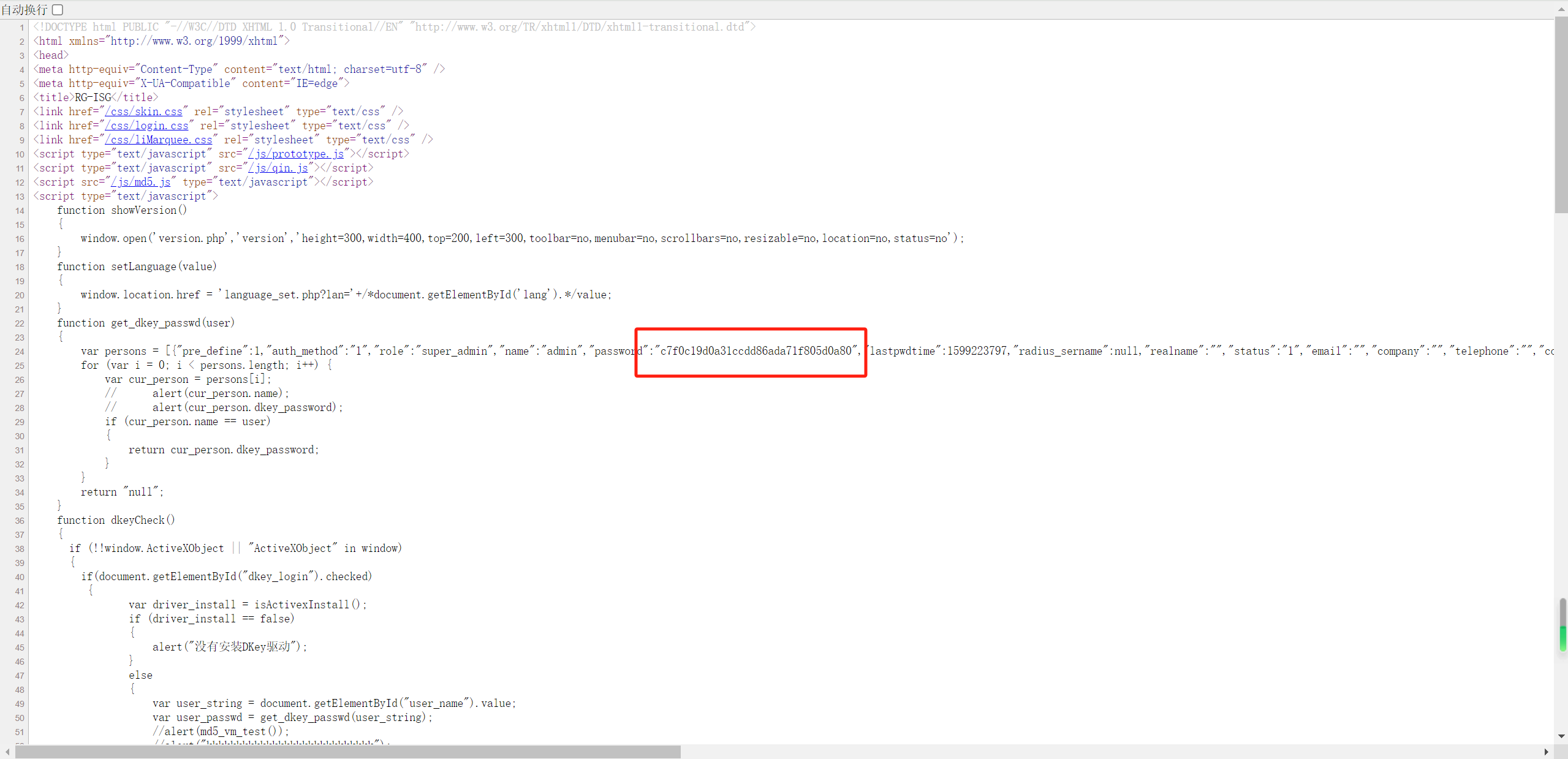Click the 'if (driver_install == false)' line
Screen dimensions: 1568x759
211,619
